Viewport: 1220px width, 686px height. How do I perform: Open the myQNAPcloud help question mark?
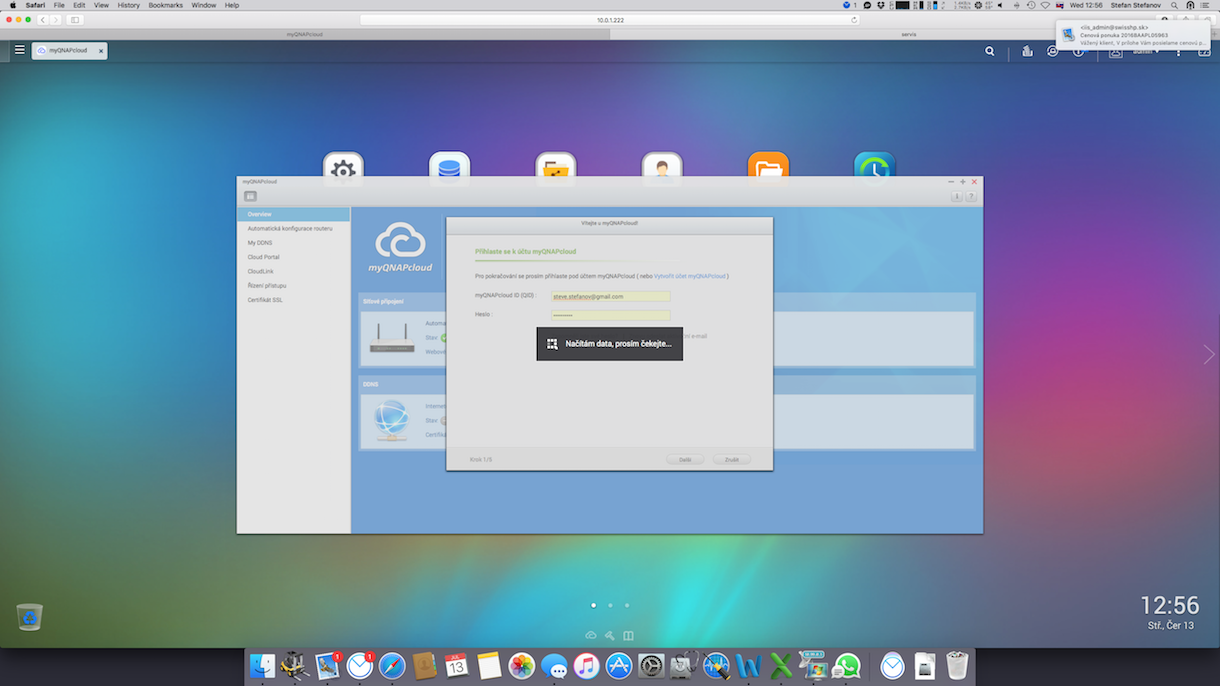click(970, 197)
